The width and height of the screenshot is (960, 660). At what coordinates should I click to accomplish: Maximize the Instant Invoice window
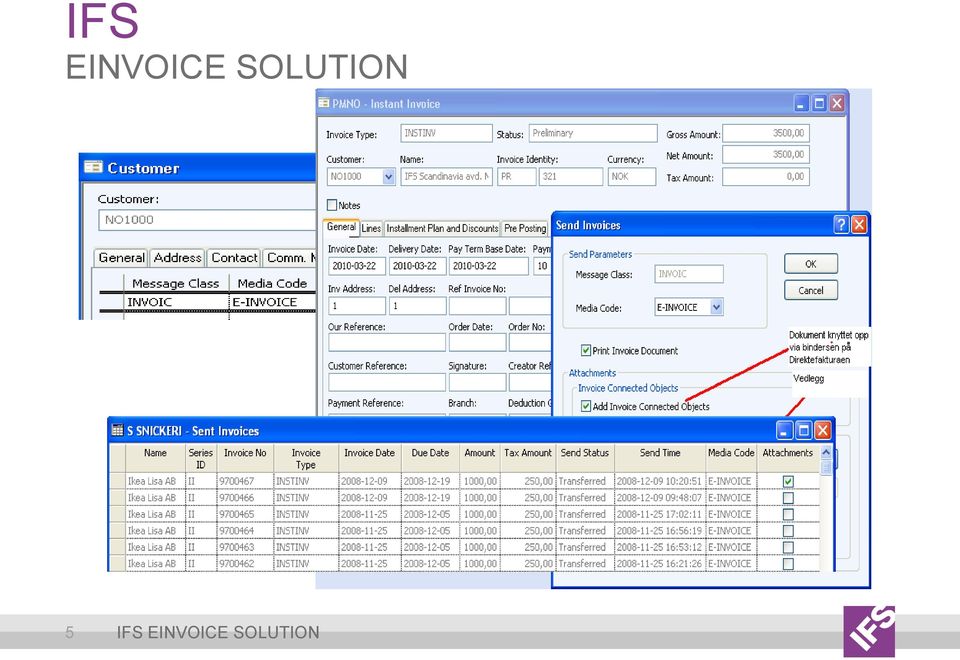(x=819, y=103)
